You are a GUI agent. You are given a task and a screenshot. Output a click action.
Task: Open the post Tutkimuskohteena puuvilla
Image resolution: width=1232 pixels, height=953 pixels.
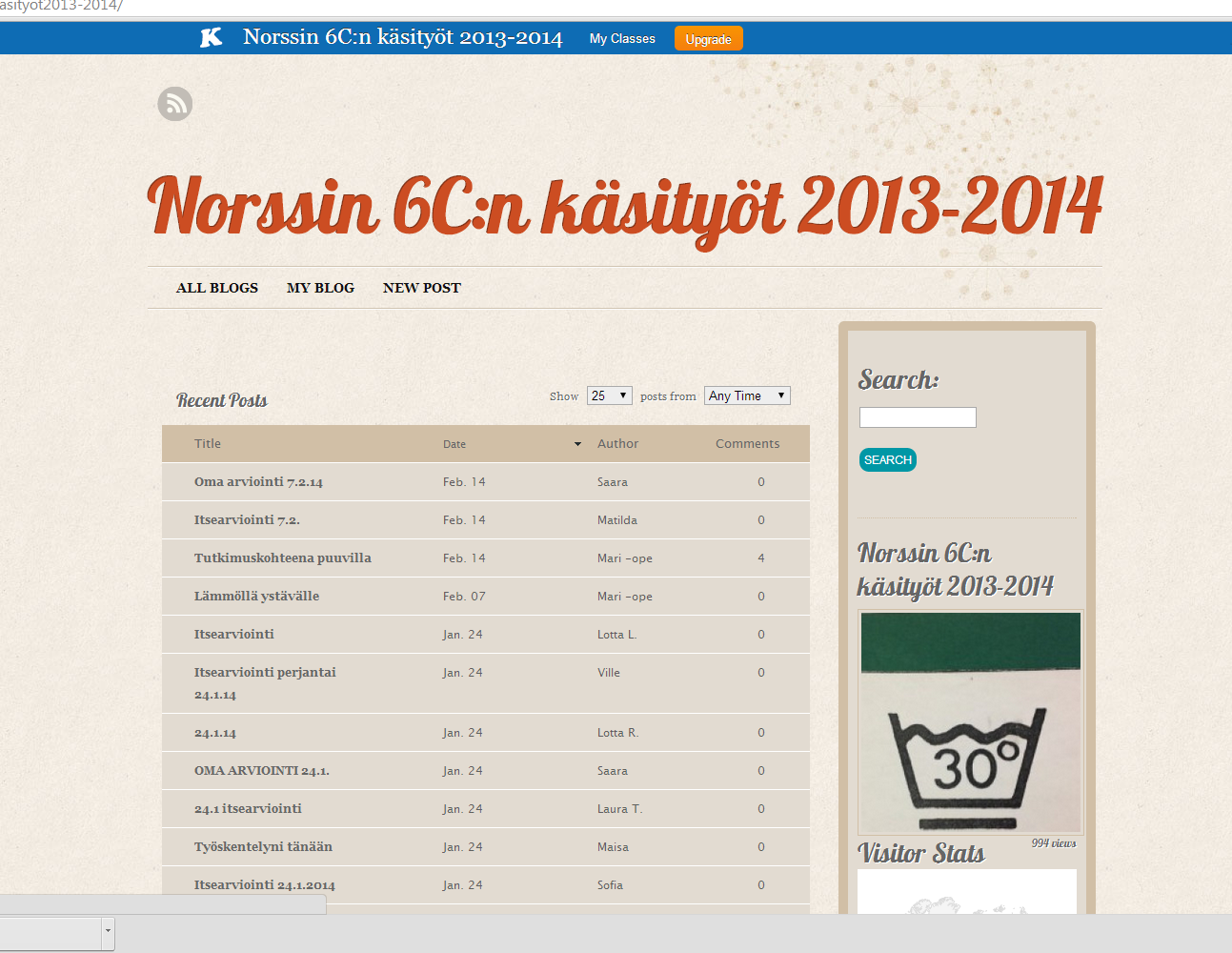[283, 558]
